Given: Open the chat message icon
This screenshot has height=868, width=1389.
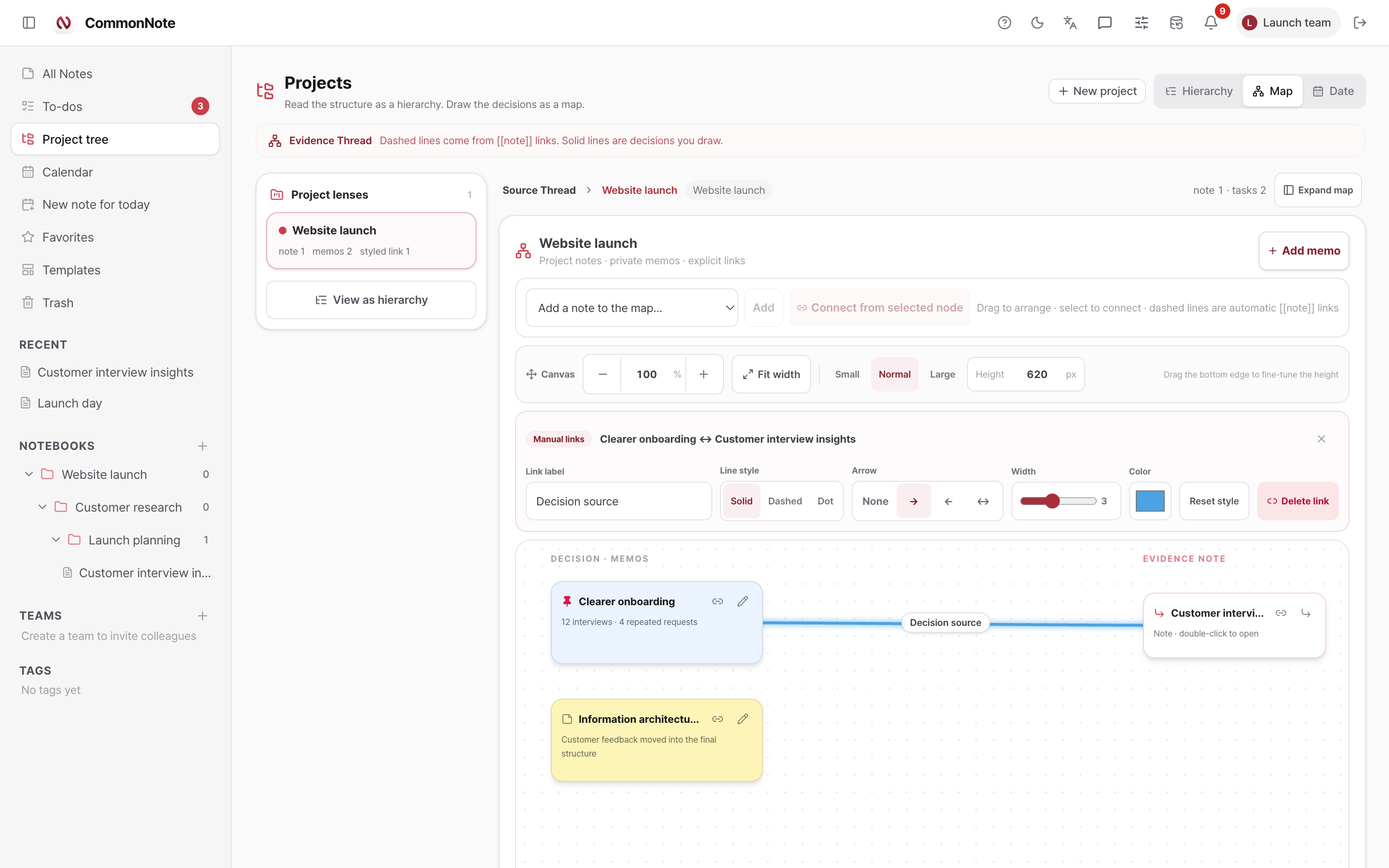Looking at the screenshot, I should pos(1105,23).
